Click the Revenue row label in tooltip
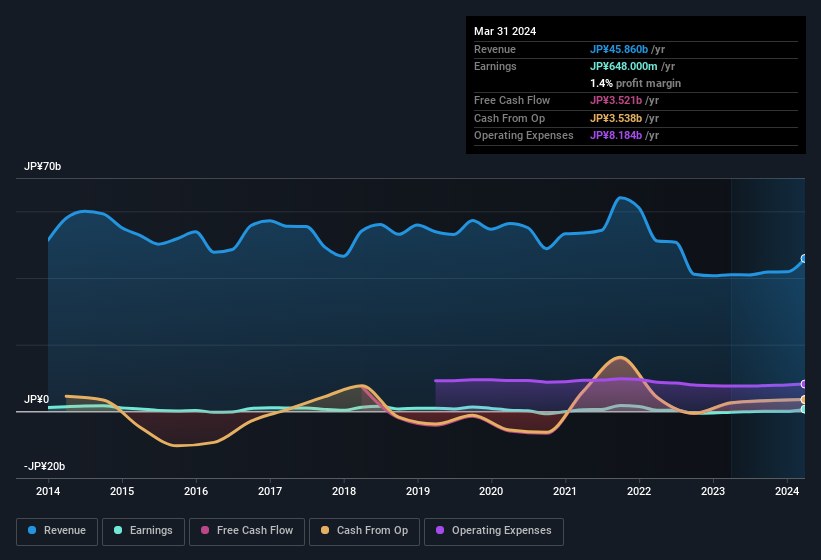This screenshot has width=821, height=560. (x=495, y=49)
